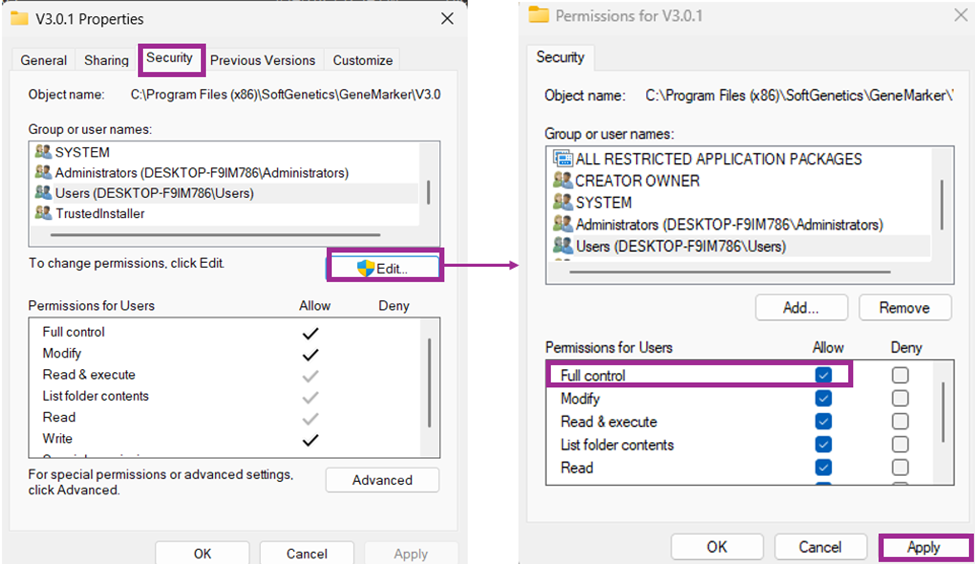
Task: Click folder icon in V3.0.1 Properties title
Action: click(x=20, y=19)
